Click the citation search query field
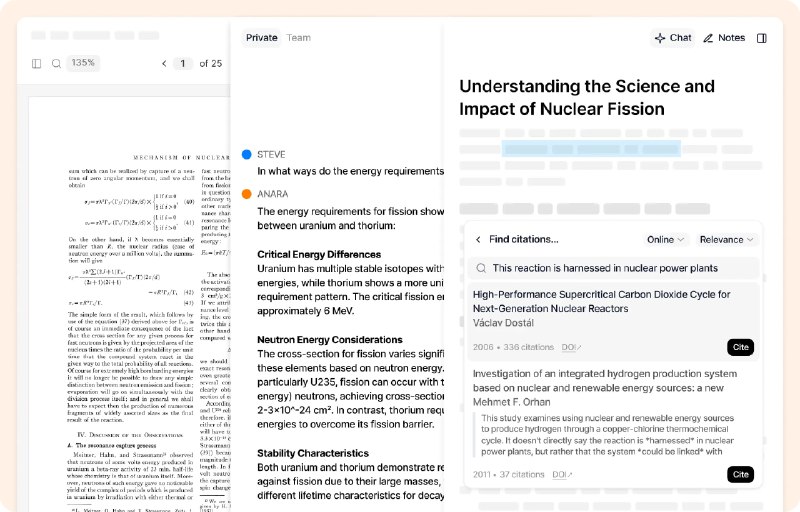This screenshot has width=800, height=512. coord(613,268)
